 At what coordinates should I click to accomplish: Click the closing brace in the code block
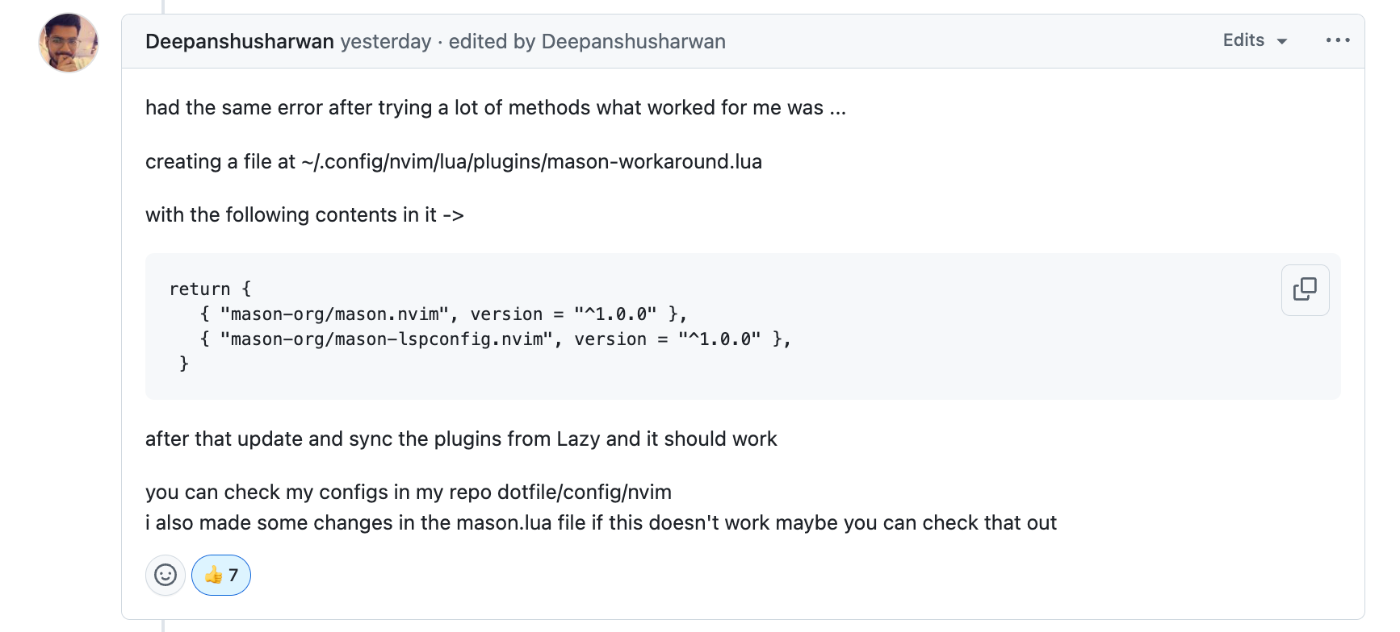coord(184,364)
